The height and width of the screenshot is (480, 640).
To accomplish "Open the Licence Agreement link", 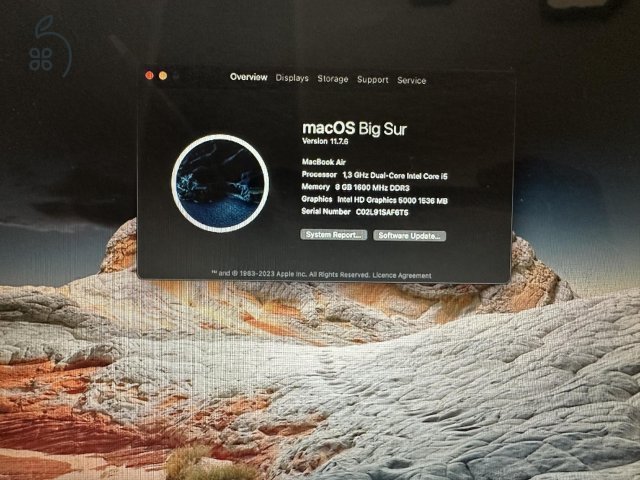I will pos(402,276).
